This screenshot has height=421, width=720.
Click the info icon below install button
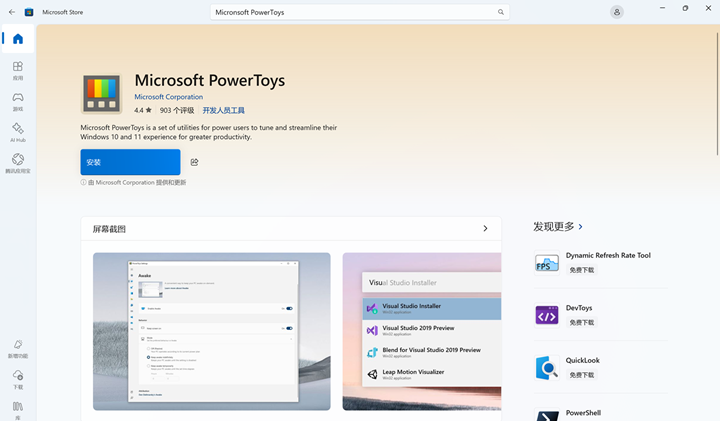point(83,182)
